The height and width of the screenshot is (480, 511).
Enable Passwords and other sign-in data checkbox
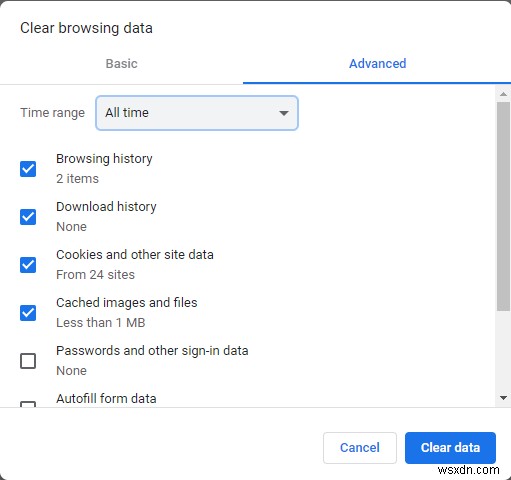click(28, 361)
